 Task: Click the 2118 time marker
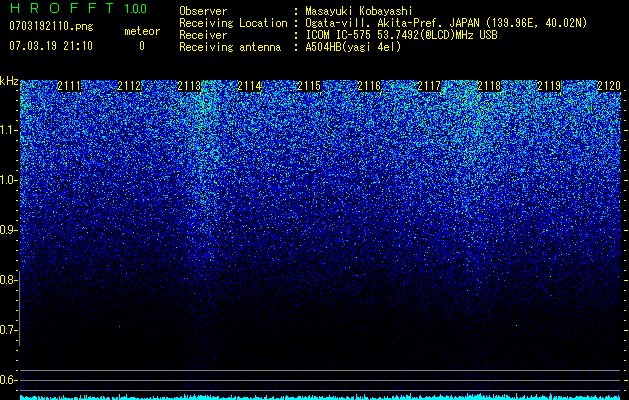(489, 86)
